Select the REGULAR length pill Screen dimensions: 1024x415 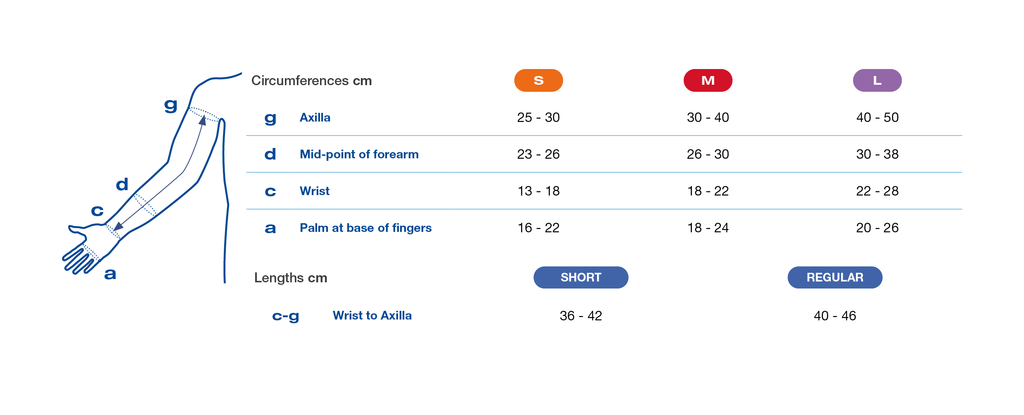(x=835, y=277)
